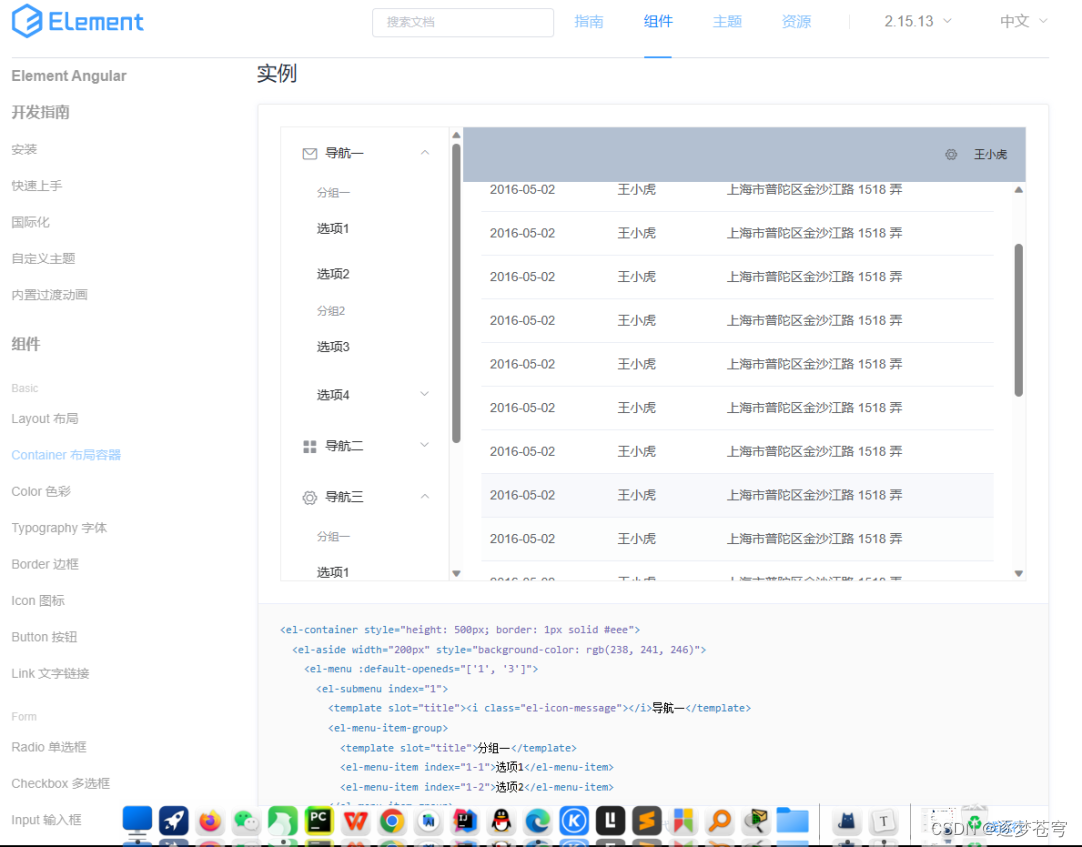Open Color 色彩 page
Screen dimensions: 1082x847
(x=41, y=491)
